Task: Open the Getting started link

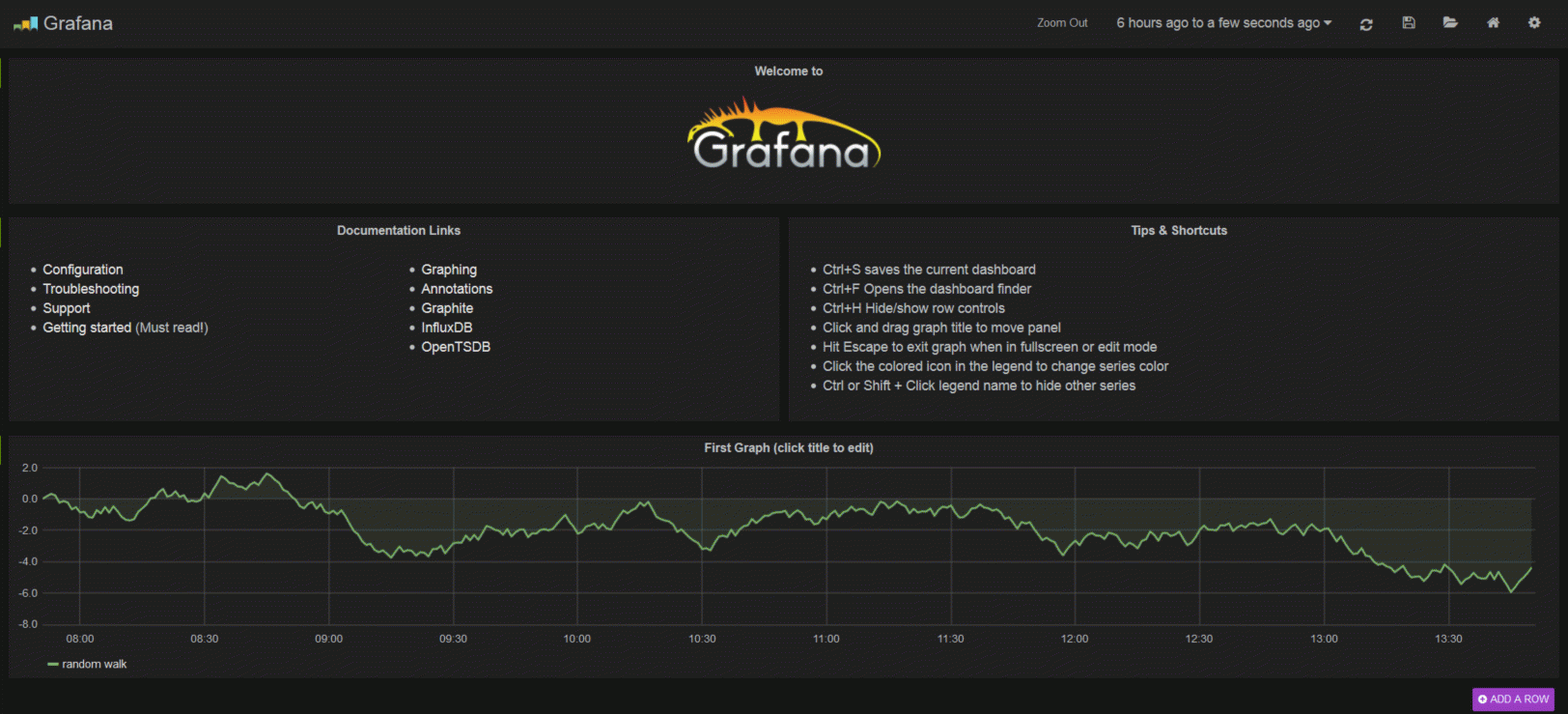Action: coord(87,328)
